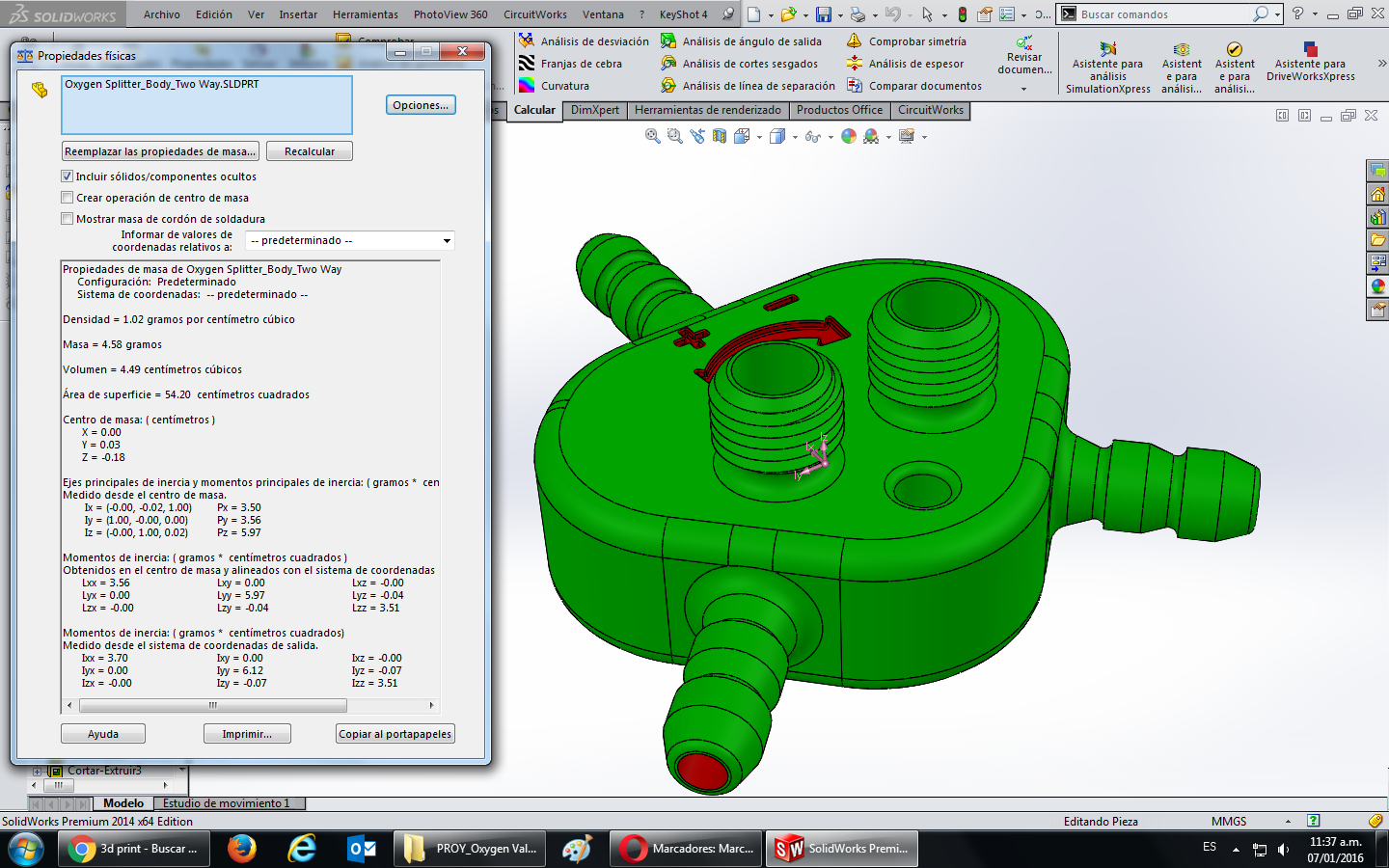Click the Zoom to fit icon

point(653,137)
